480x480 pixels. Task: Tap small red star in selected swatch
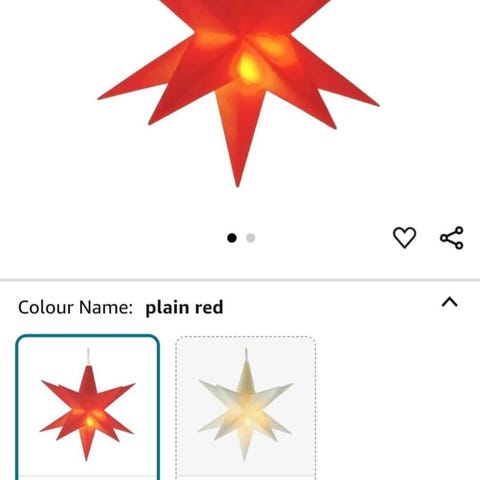pyautogui.click(x=87, y=408)
